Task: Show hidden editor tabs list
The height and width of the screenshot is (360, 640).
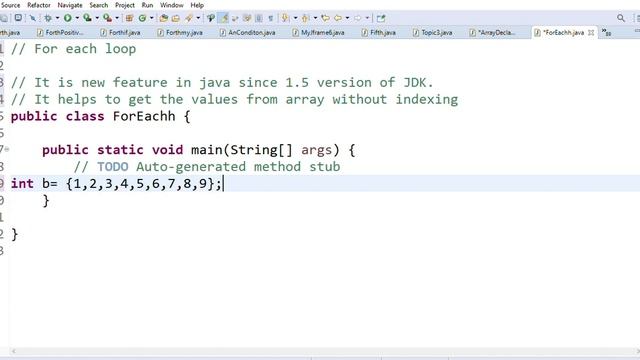Action: 606,33
